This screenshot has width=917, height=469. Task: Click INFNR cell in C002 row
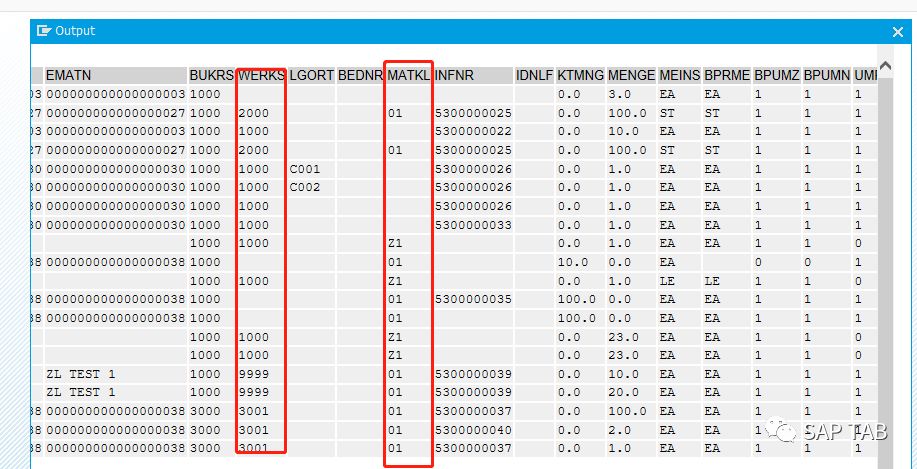(473, 188)
